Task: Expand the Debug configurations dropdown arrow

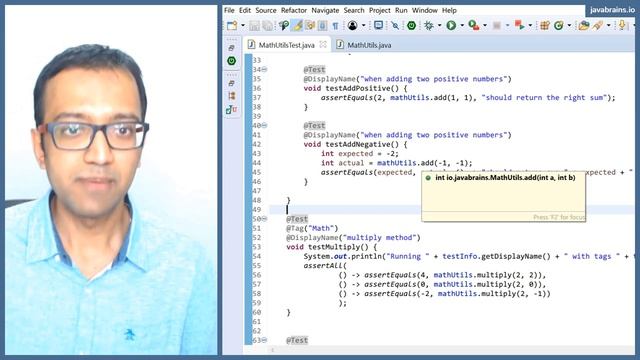Action: [x=439, y=26]
